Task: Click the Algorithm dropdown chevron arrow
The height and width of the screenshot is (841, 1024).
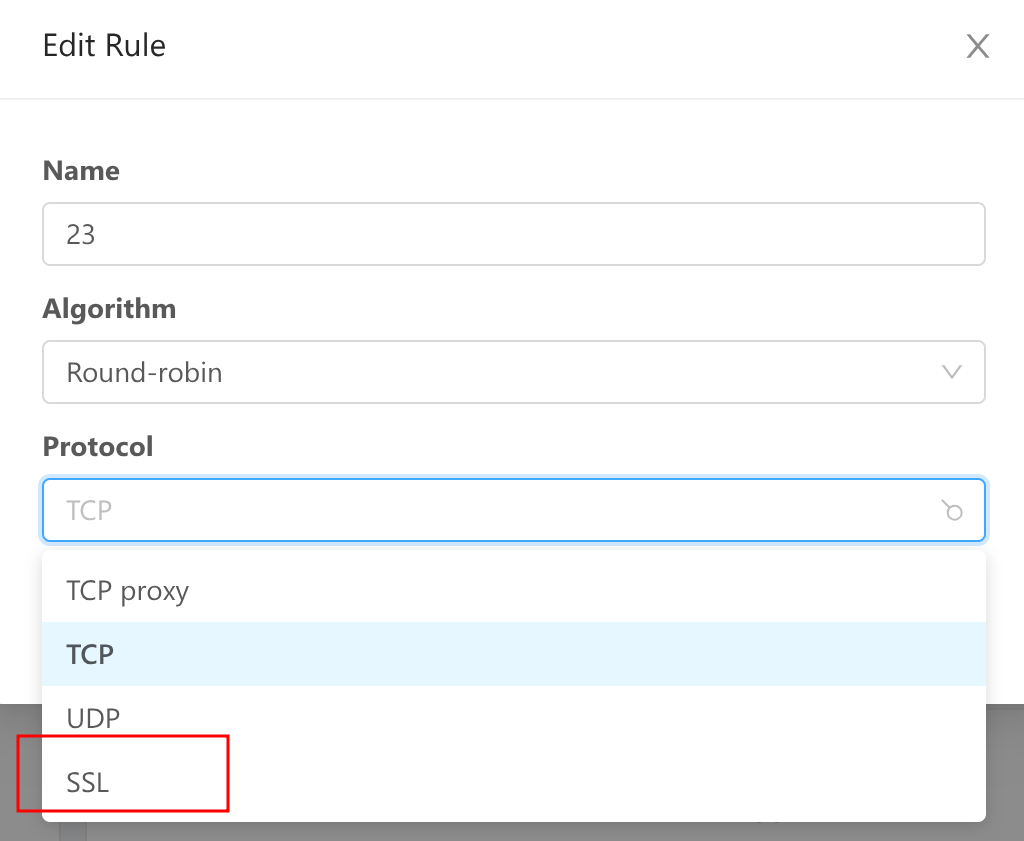Action: click(952, 372)
